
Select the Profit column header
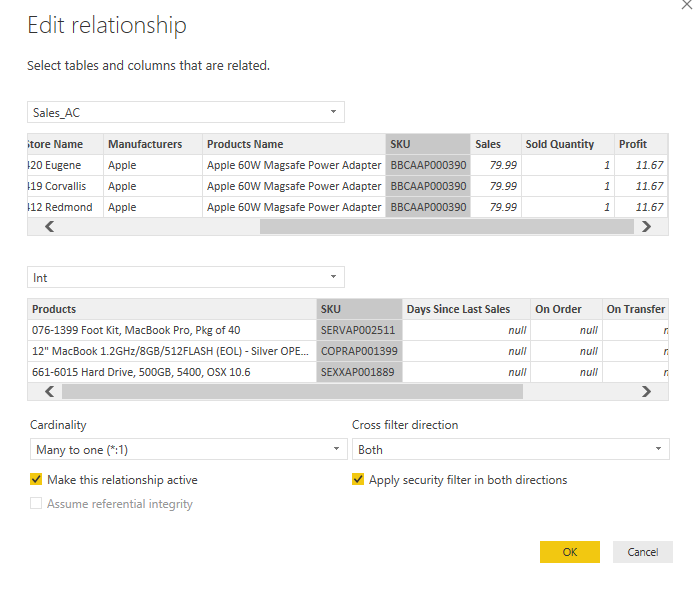[x=641, y=144]
